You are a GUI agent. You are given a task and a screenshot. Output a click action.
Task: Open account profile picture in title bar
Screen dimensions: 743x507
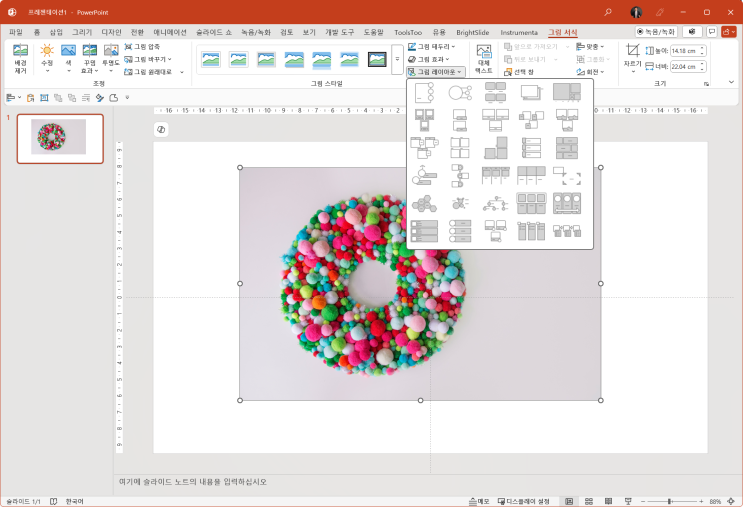(636, 12)
